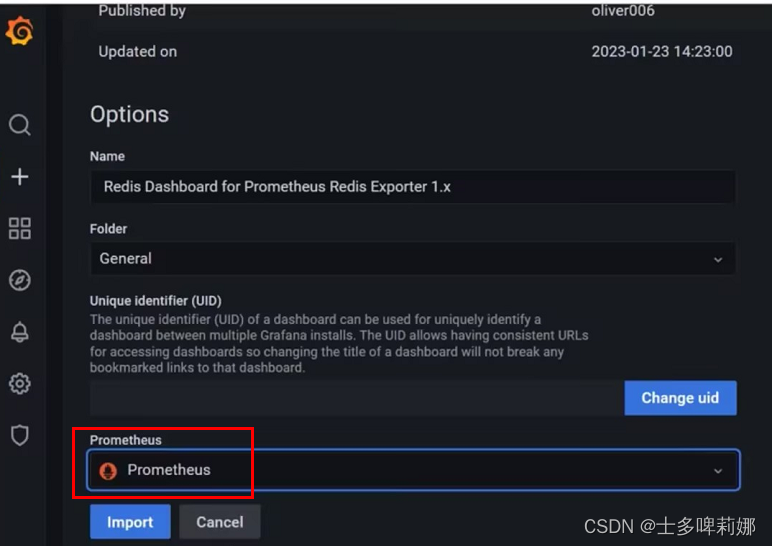Open the Dashboards four-squares icon
The height and width of the screenshot is (546, 772).
[20, 228]
